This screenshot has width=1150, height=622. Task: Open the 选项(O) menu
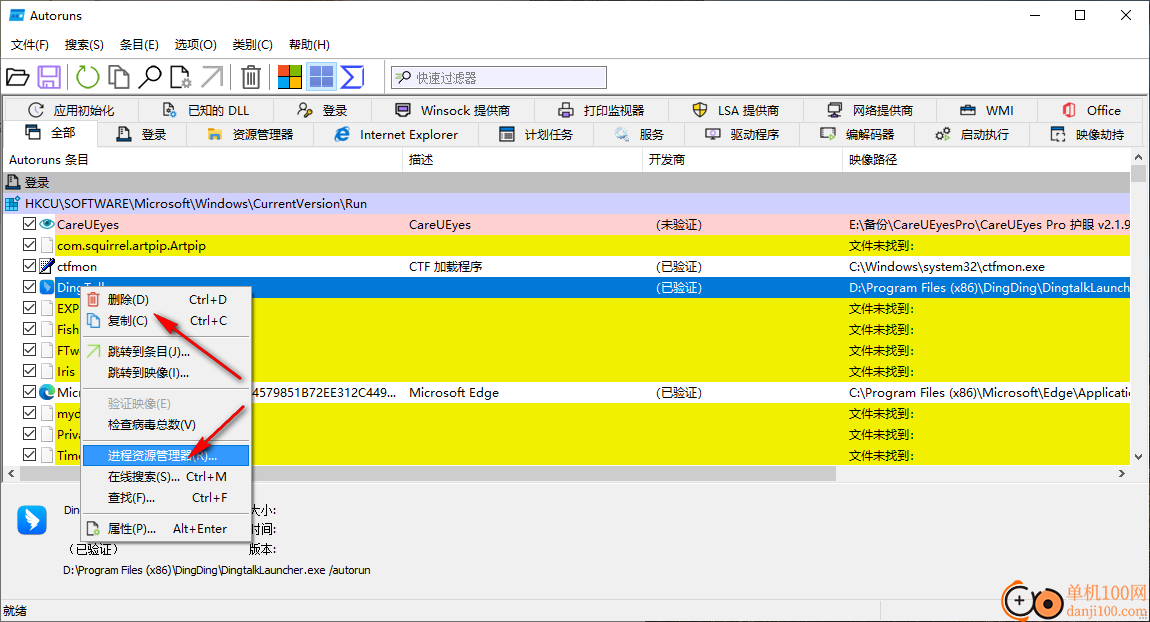point(195,45)
